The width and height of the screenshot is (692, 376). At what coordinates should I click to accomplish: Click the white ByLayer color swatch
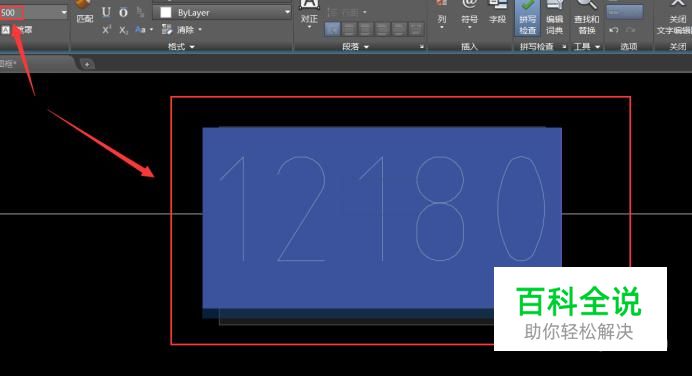click(x=165, y=13)
